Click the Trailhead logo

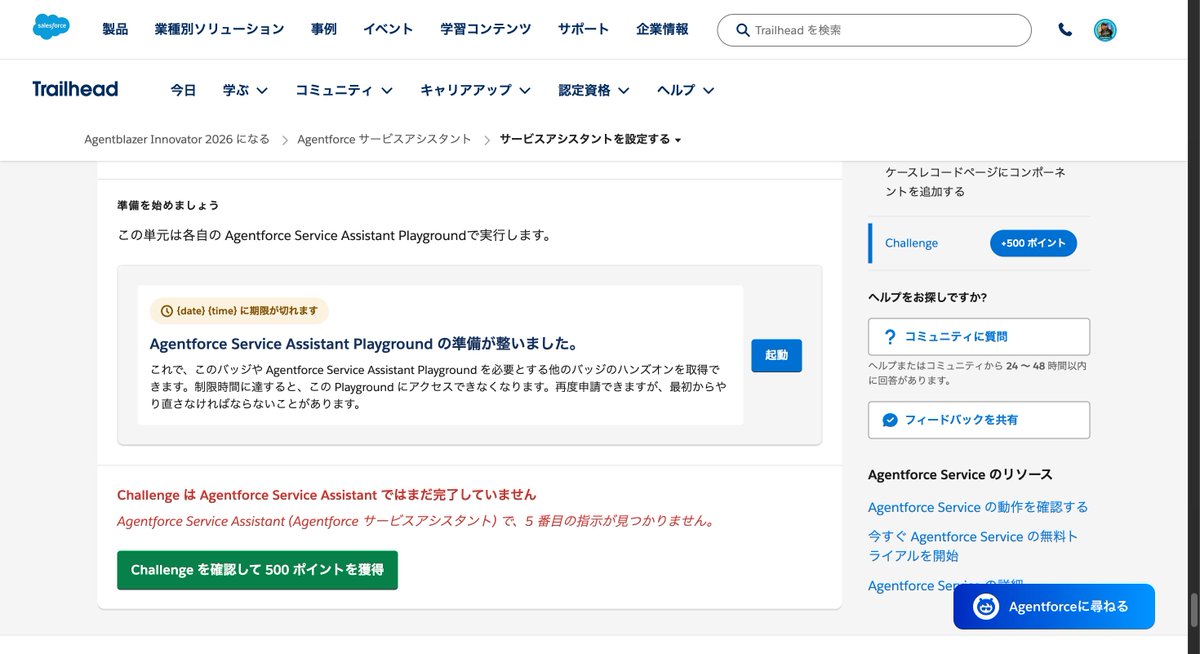74,89
